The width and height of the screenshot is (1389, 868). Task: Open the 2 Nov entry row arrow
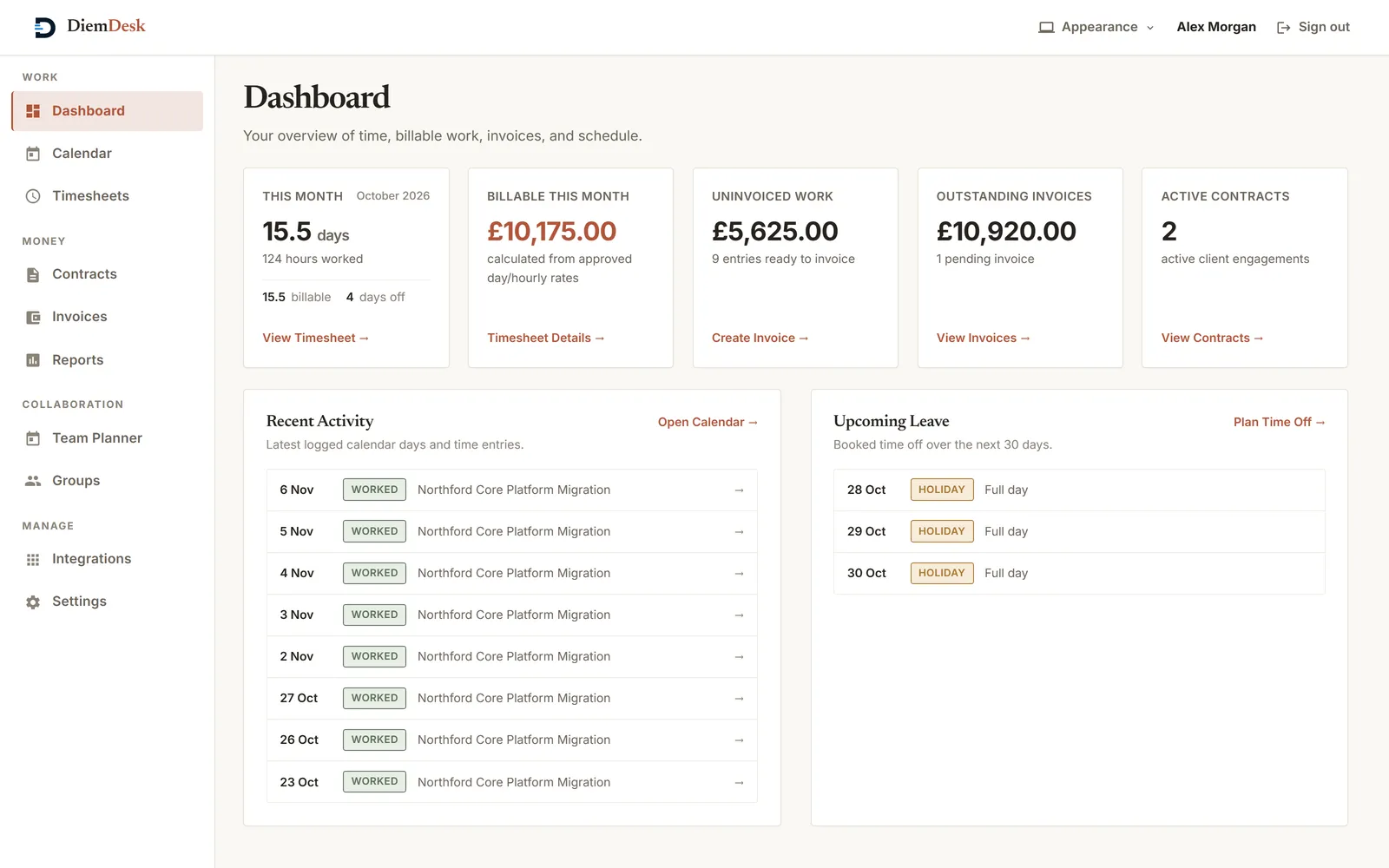(x=739, y=657)
